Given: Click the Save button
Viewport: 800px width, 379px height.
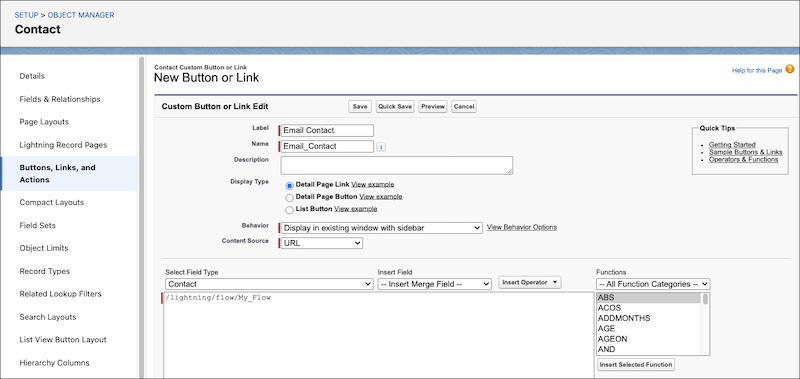Looking at the screenshot, I should [360, 107].
